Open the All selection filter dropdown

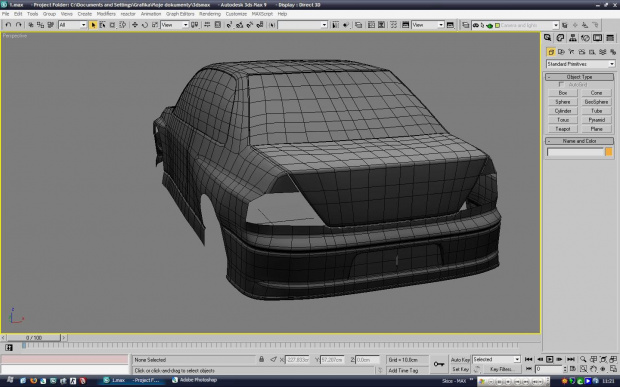click(x=72, y=25)
